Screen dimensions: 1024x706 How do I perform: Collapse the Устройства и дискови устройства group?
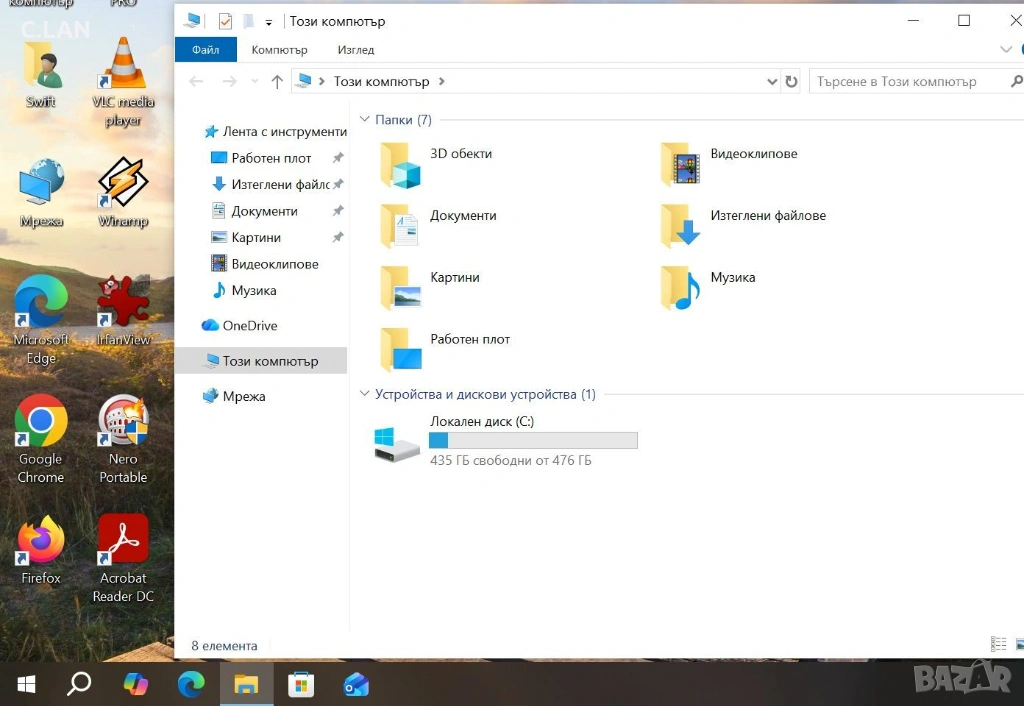tap(364, 395)
